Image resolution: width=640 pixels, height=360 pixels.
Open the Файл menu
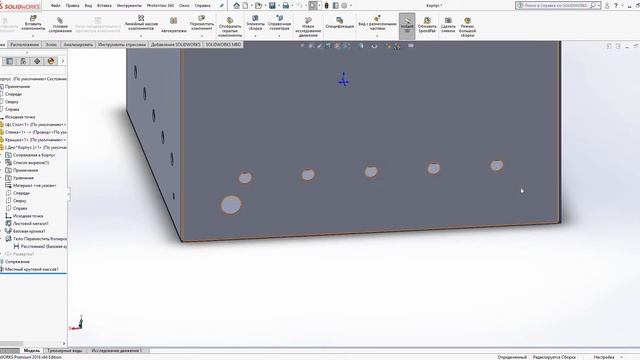tap(56, 6)
